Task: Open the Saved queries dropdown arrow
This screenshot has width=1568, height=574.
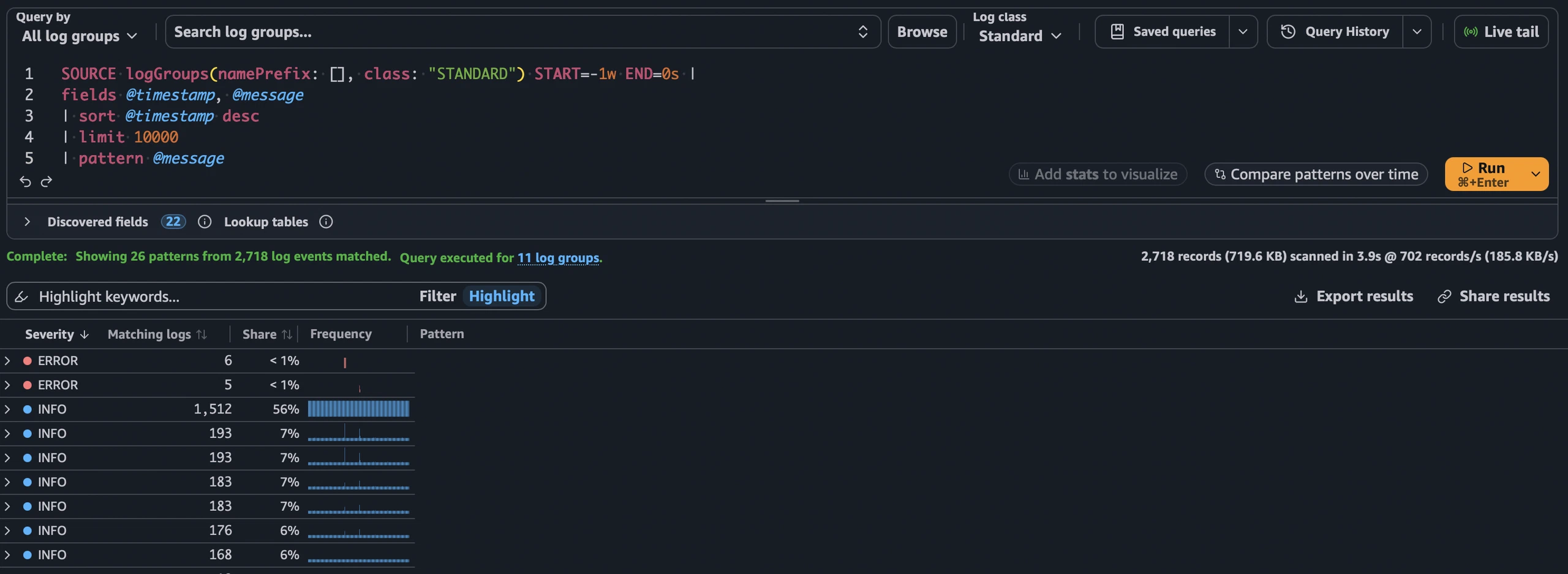Action: [1243, 32]
